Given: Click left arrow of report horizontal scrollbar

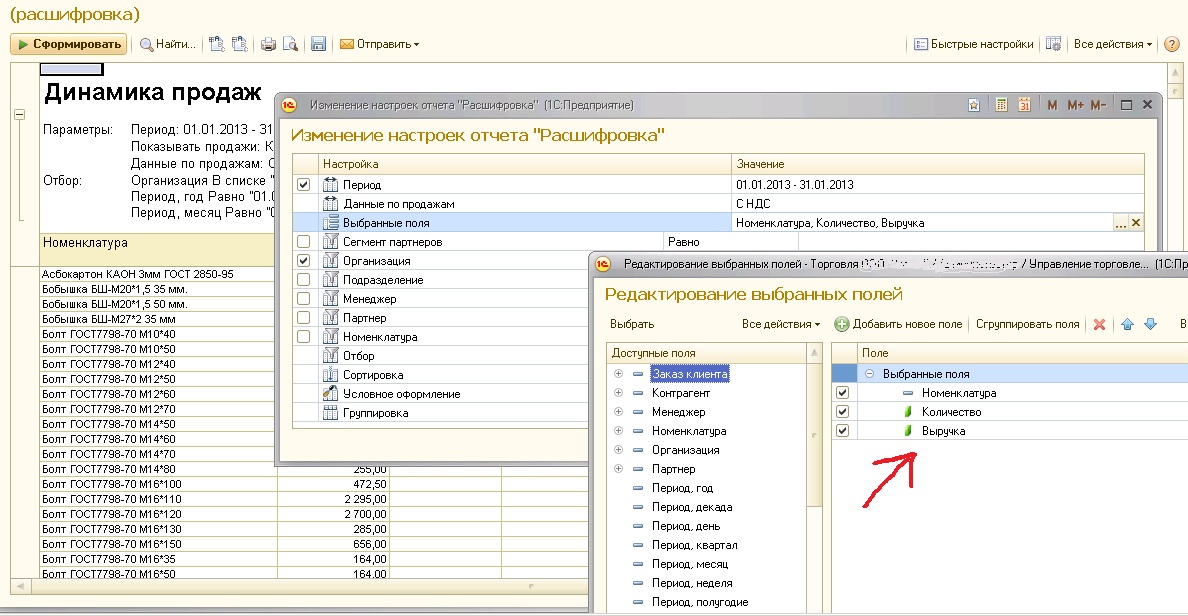Looking at the screenshot, I should [x=20, y=586].
